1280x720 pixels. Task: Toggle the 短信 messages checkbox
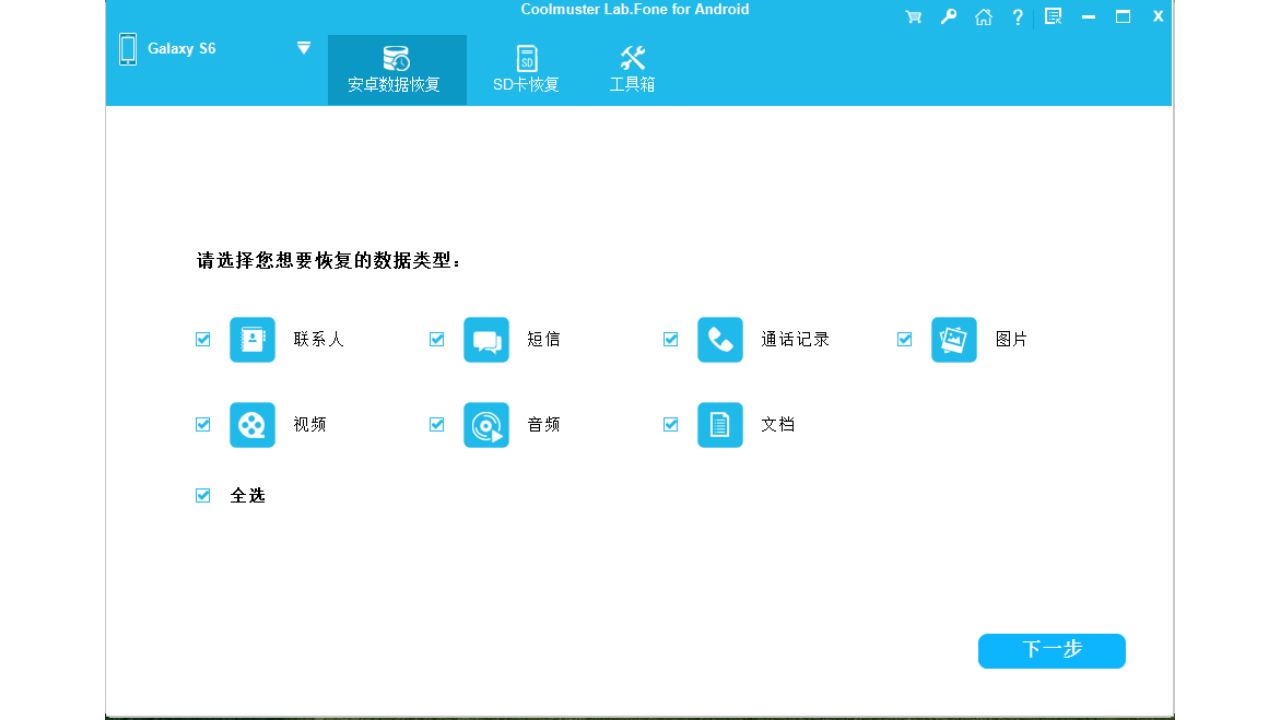(x=436, y=339)
